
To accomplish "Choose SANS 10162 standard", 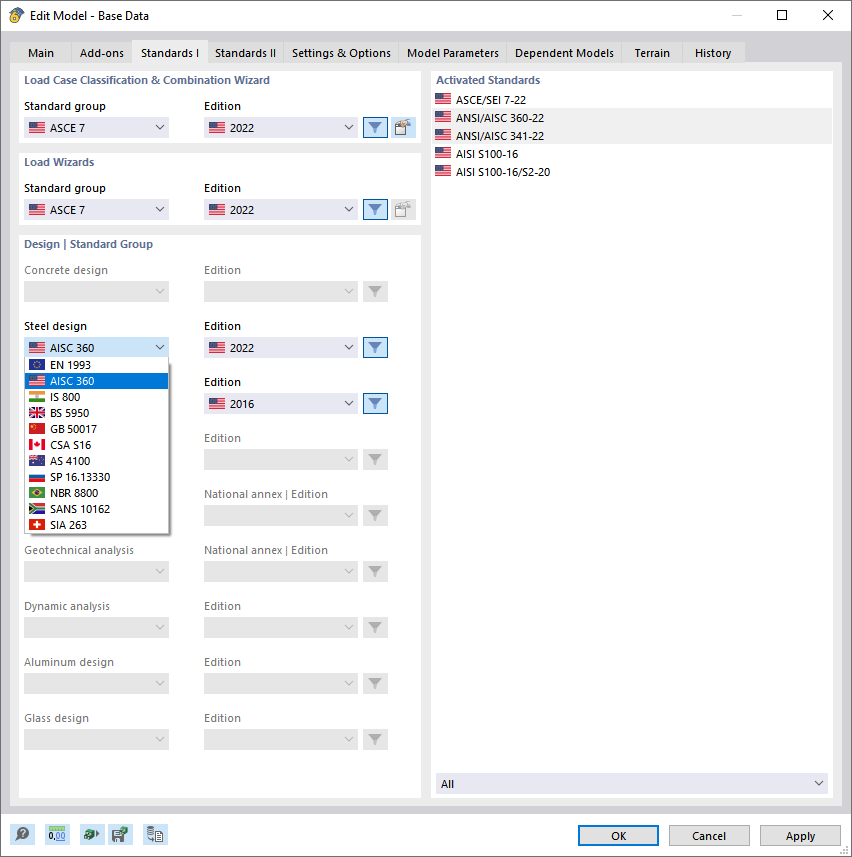I will (x=97, y=509).
